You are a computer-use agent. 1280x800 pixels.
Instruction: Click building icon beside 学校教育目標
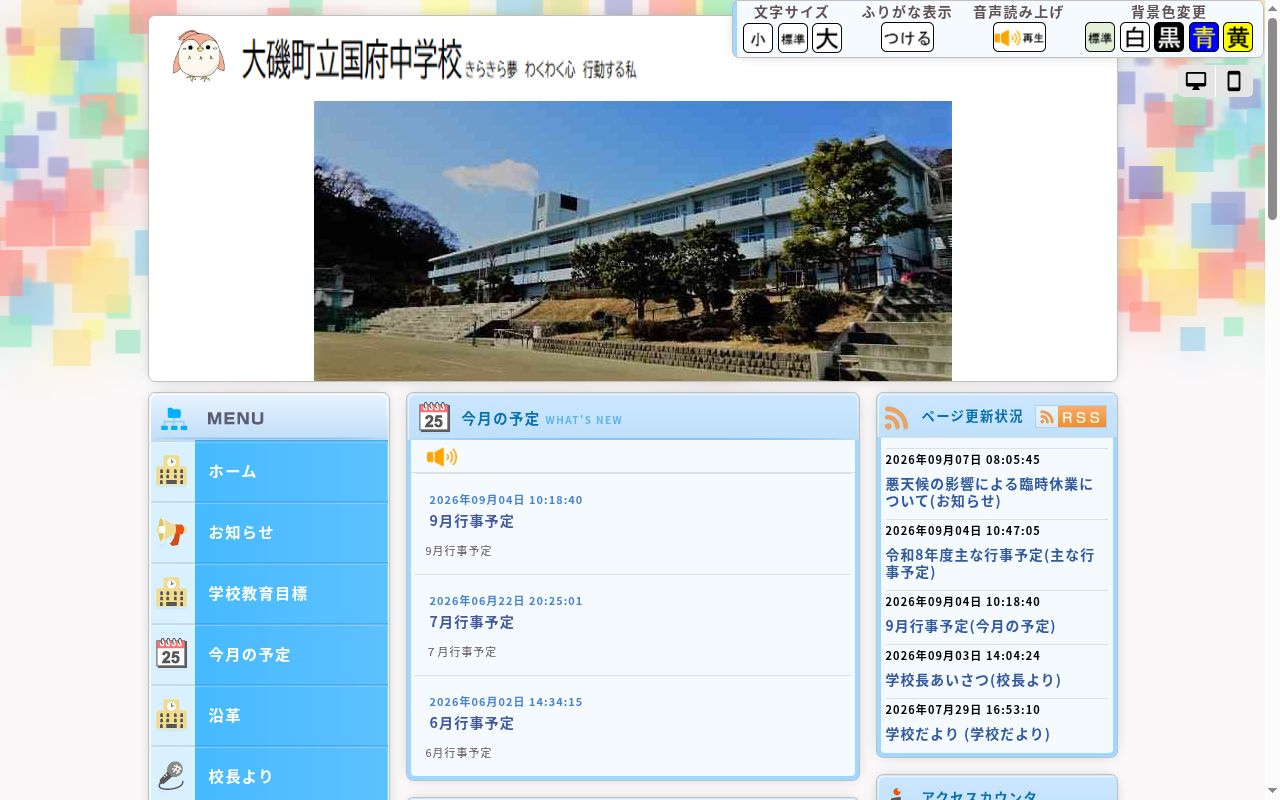[172, 593]
